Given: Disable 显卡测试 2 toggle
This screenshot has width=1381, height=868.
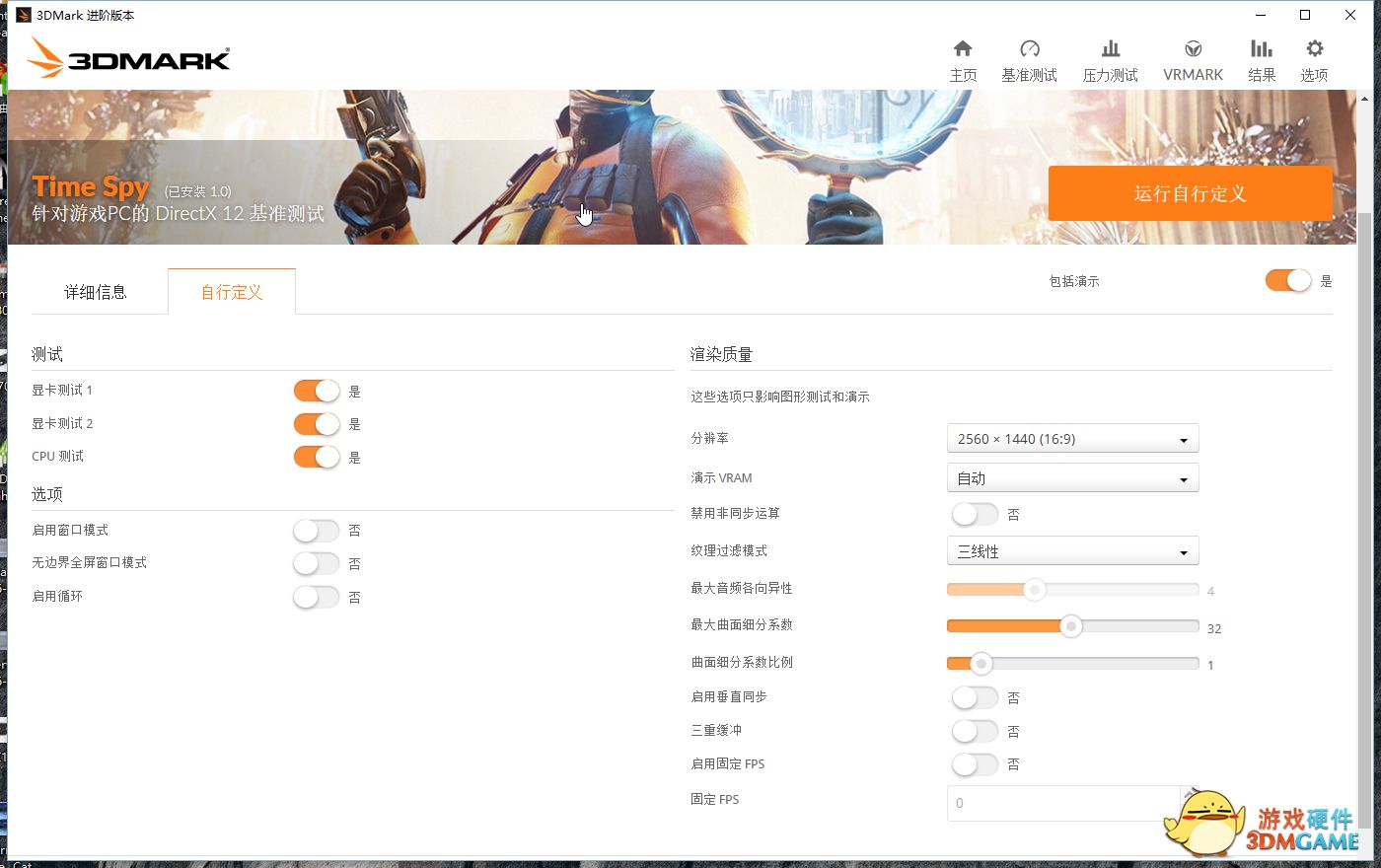Looking at the screenshot, I should click(x=317, y=424).
